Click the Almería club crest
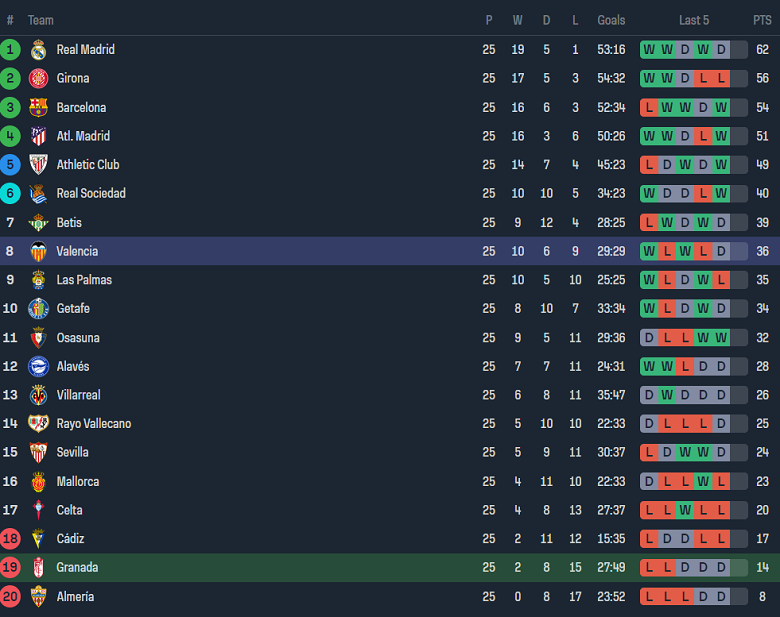The height and width of the screenshot is (617, 780). click(39, 597)
